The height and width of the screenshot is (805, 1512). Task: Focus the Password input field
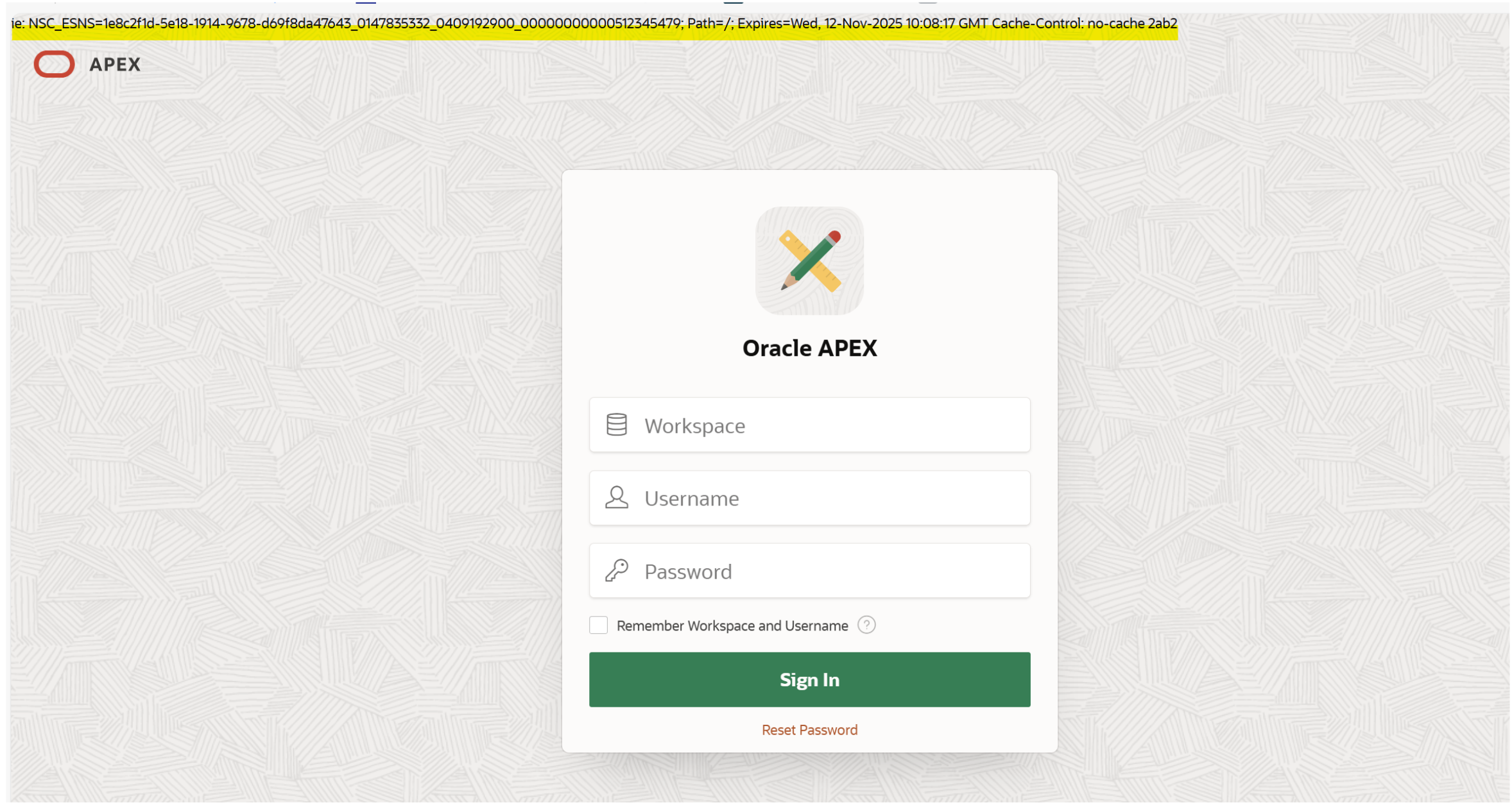(828, 571)
